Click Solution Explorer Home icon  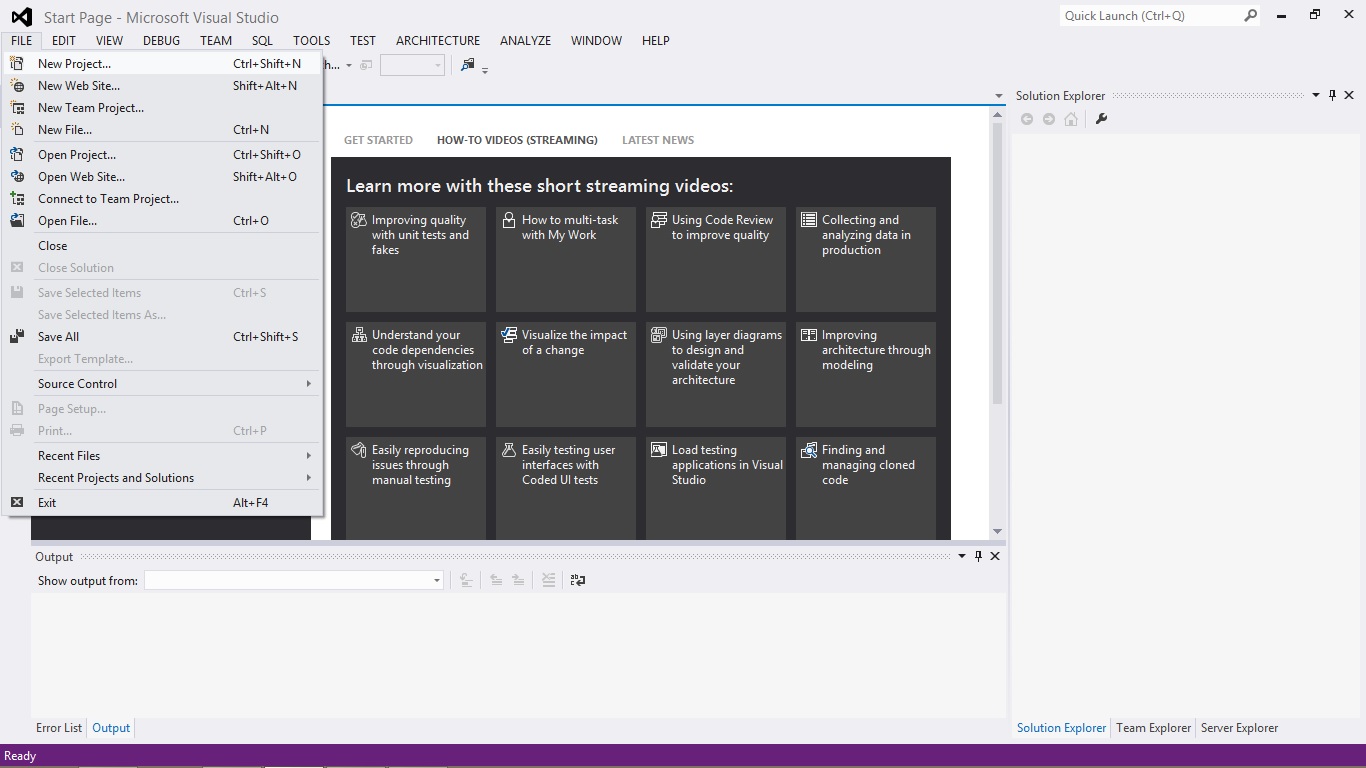(1071, 119)
